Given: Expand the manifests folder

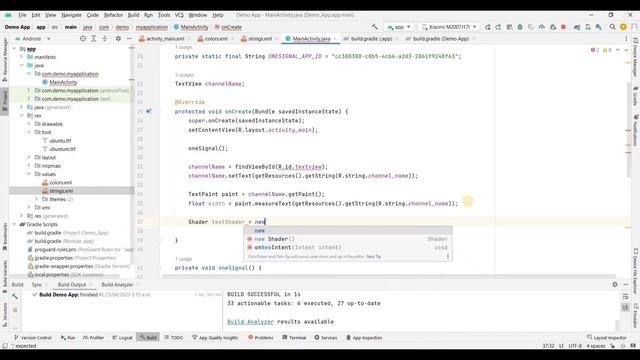Looking at the screenshot, I should (x=22, y=57).
